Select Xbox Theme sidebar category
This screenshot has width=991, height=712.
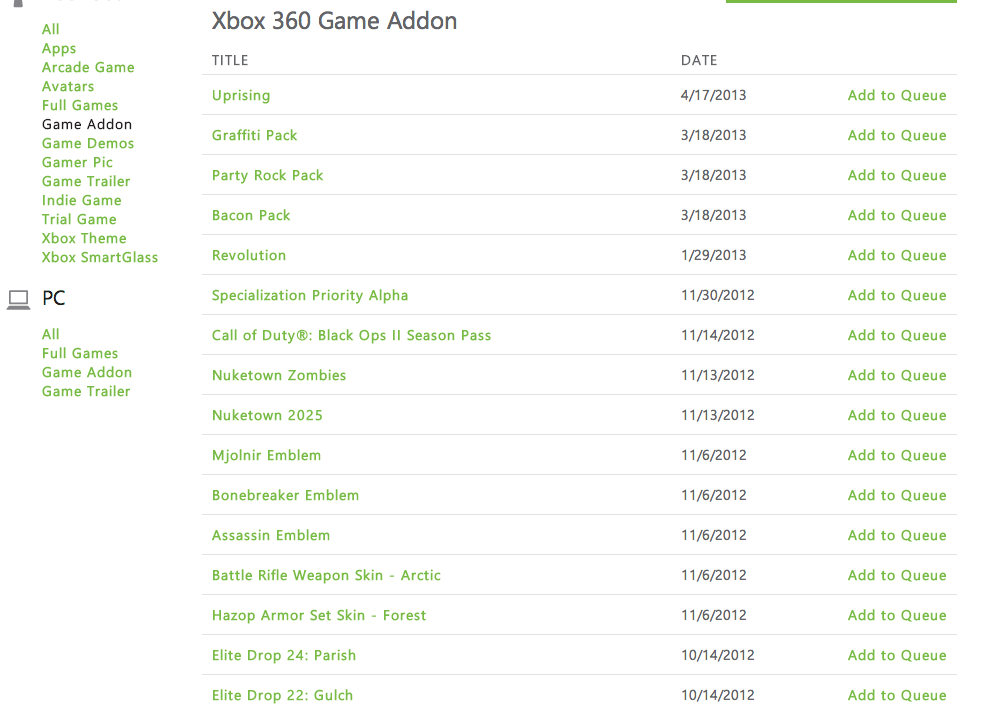[x=84, y=239]
